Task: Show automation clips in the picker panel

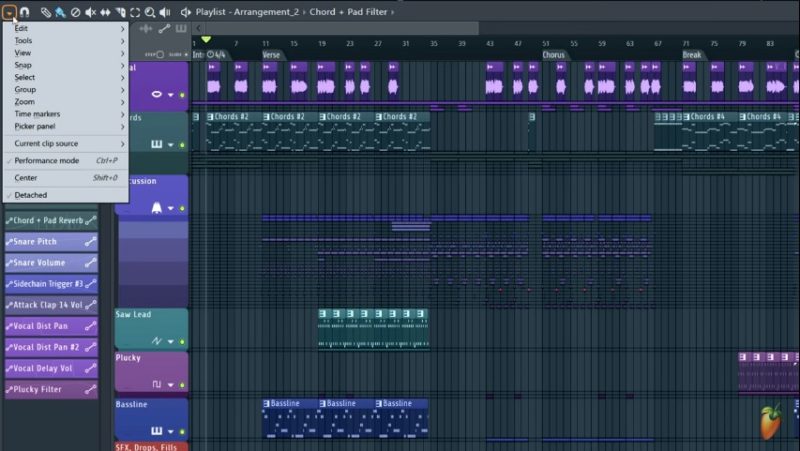Action: click(164, 29)
